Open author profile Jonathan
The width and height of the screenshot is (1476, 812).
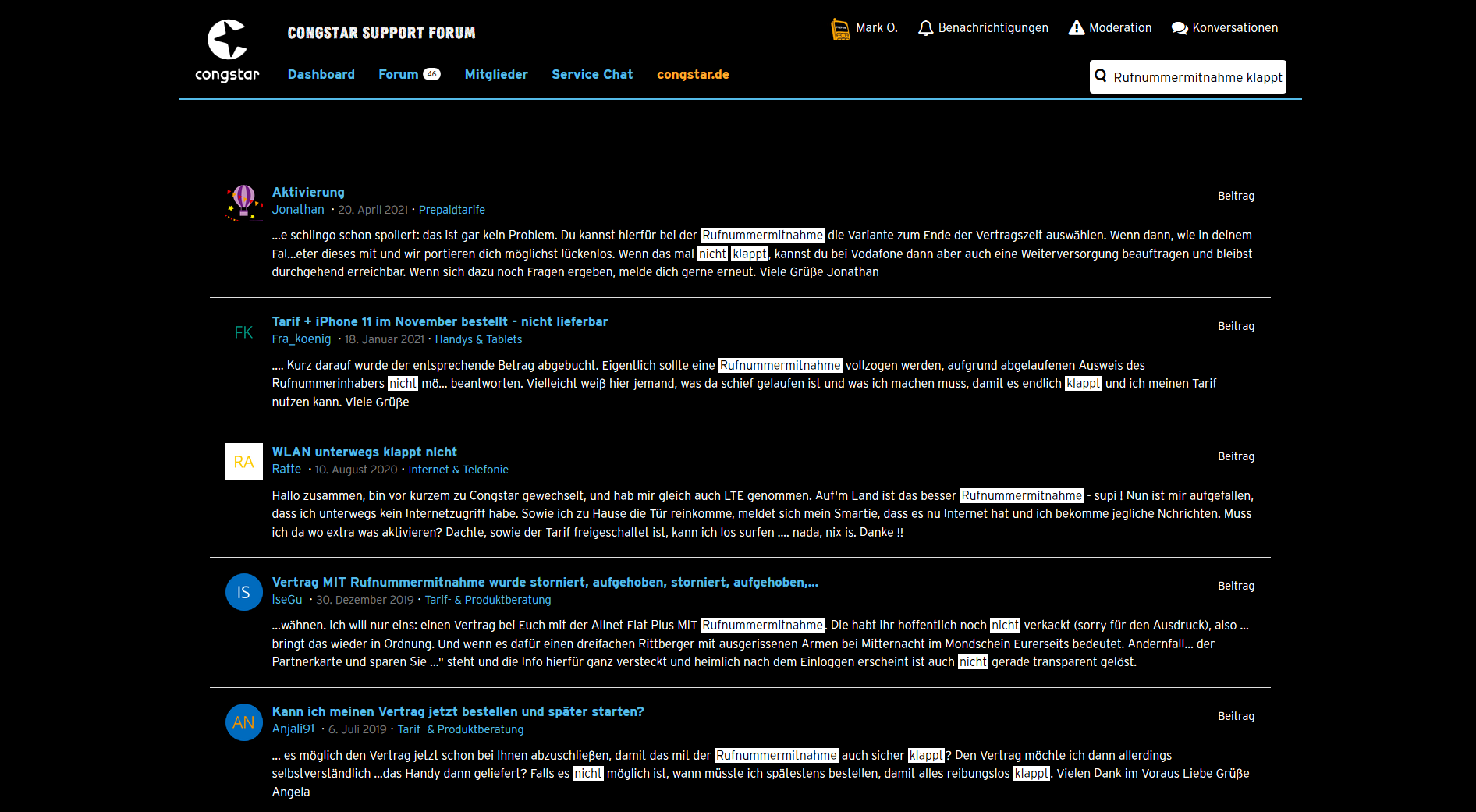coord(298,210)
